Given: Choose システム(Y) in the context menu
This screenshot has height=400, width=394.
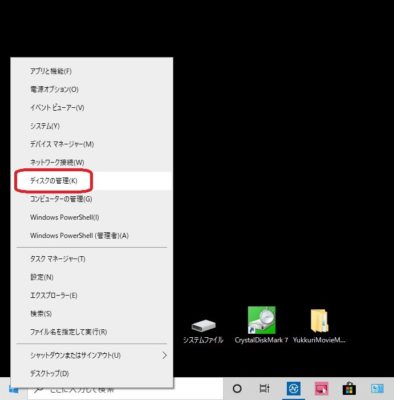Looking at the screenshot, I should (92, 126).
